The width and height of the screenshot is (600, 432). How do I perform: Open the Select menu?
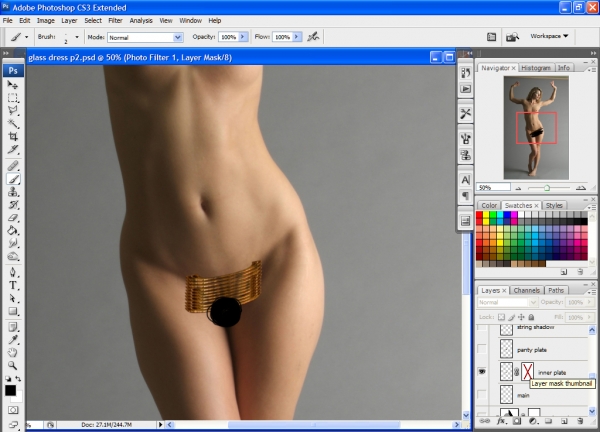tap(93, 21)
